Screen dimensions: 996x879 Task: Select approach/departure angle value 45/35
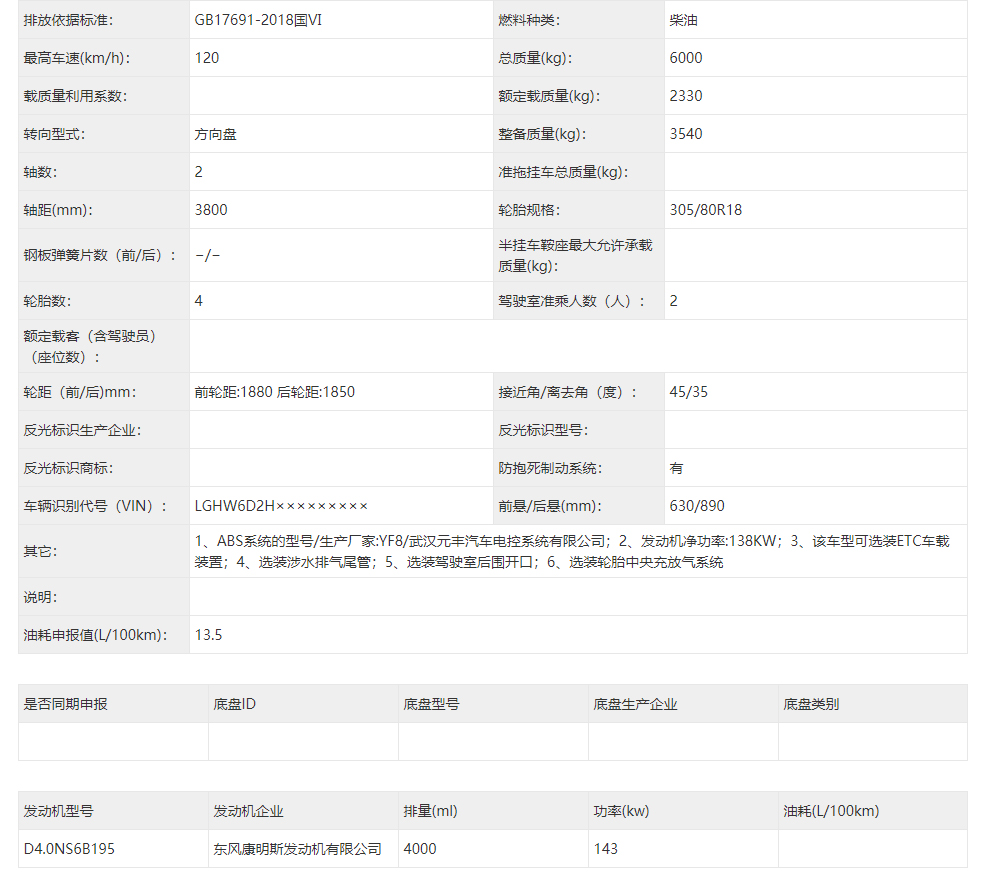(689, 392)
